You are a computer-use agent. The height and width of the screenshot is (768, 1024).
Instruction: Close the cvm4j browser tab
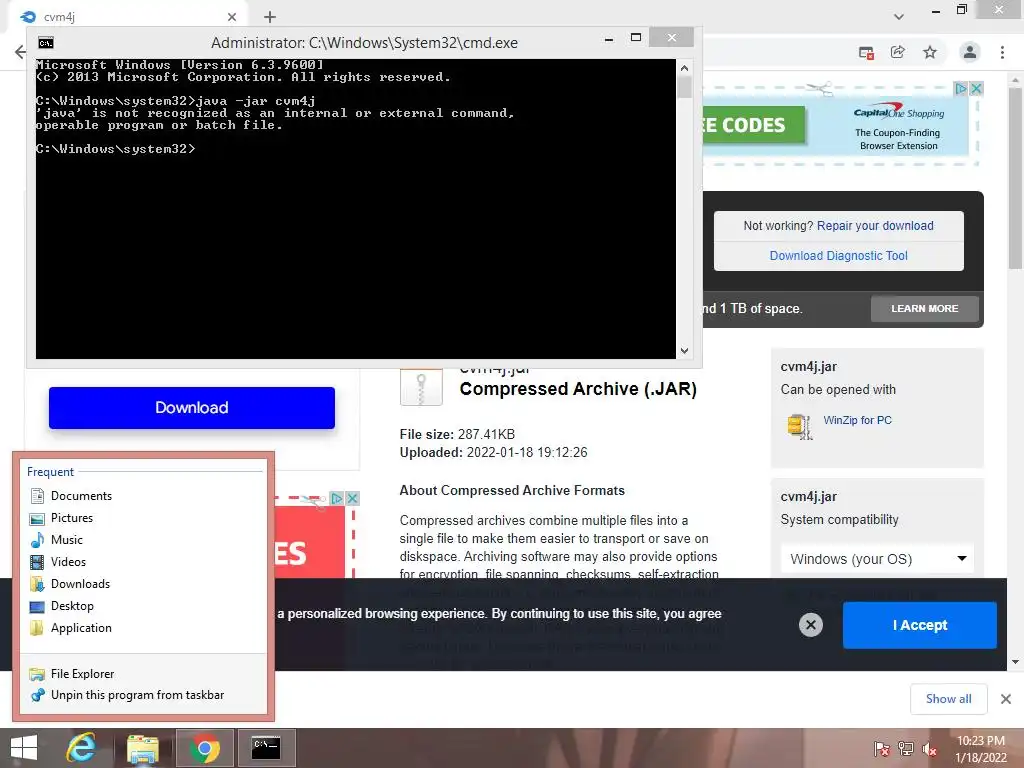point(232,17)
